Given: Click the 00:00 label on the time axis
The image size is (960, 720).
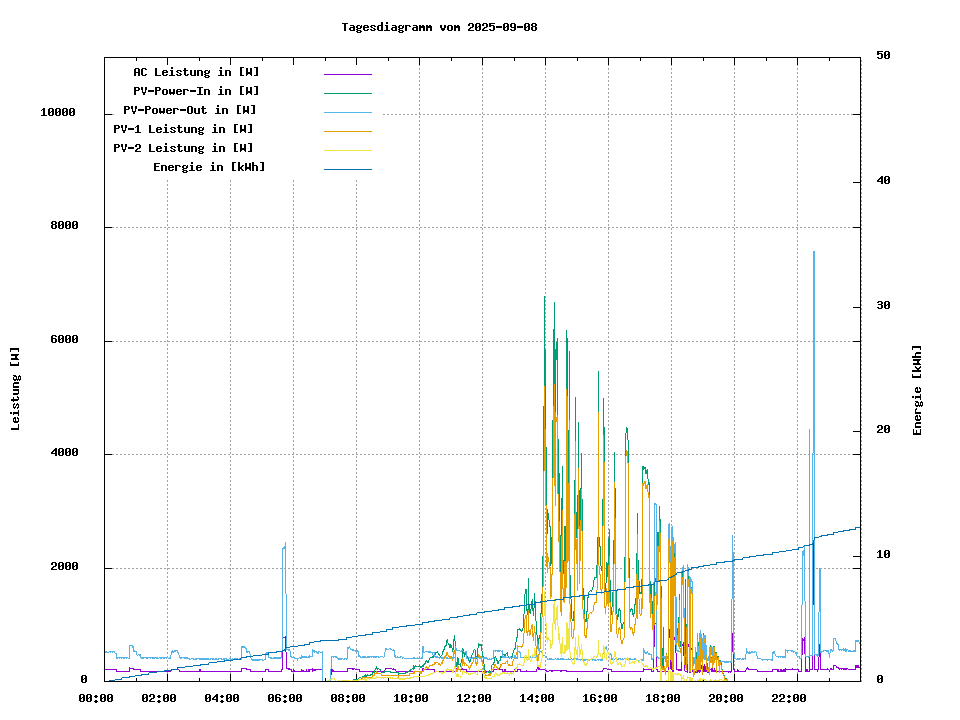Looking at the screenshot, I should click(97, 698).
